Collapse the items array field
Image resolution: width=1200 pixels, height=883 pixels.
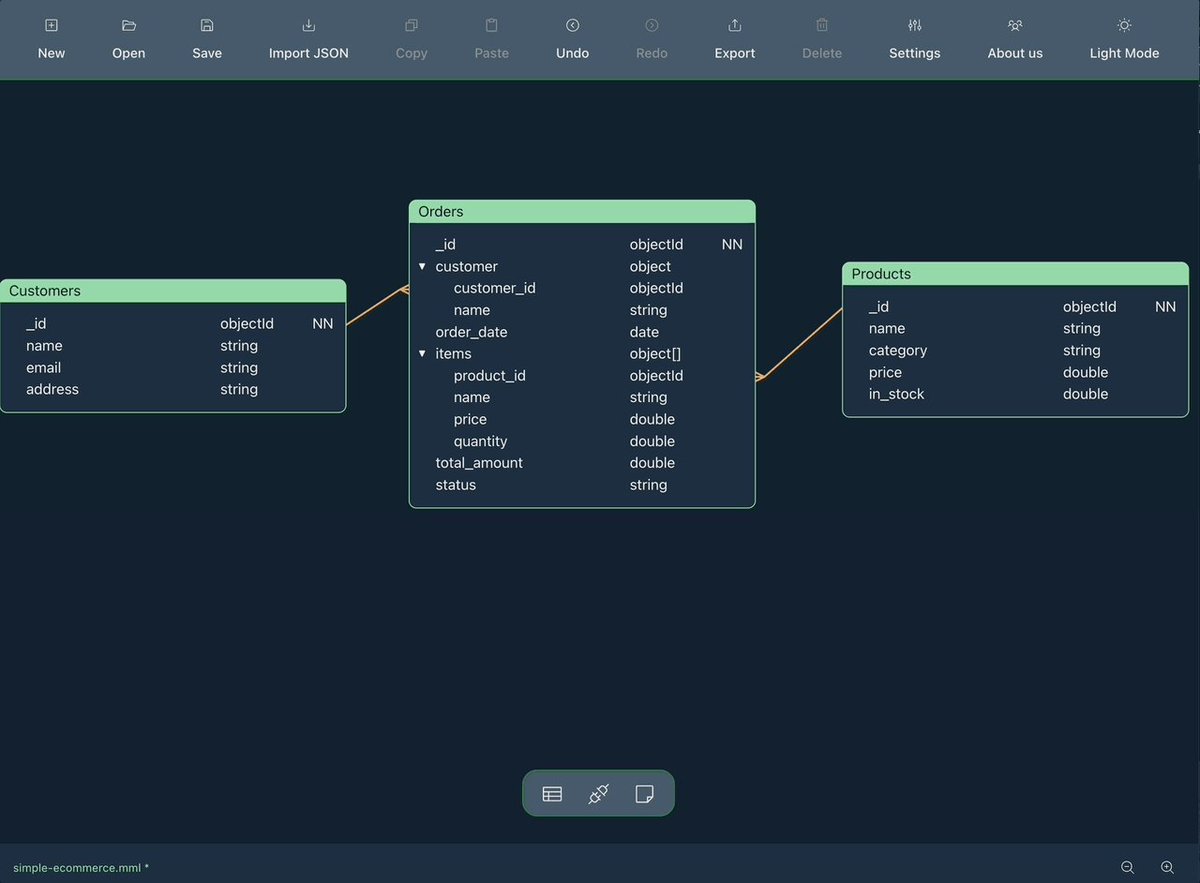click(x=422, y=354)
